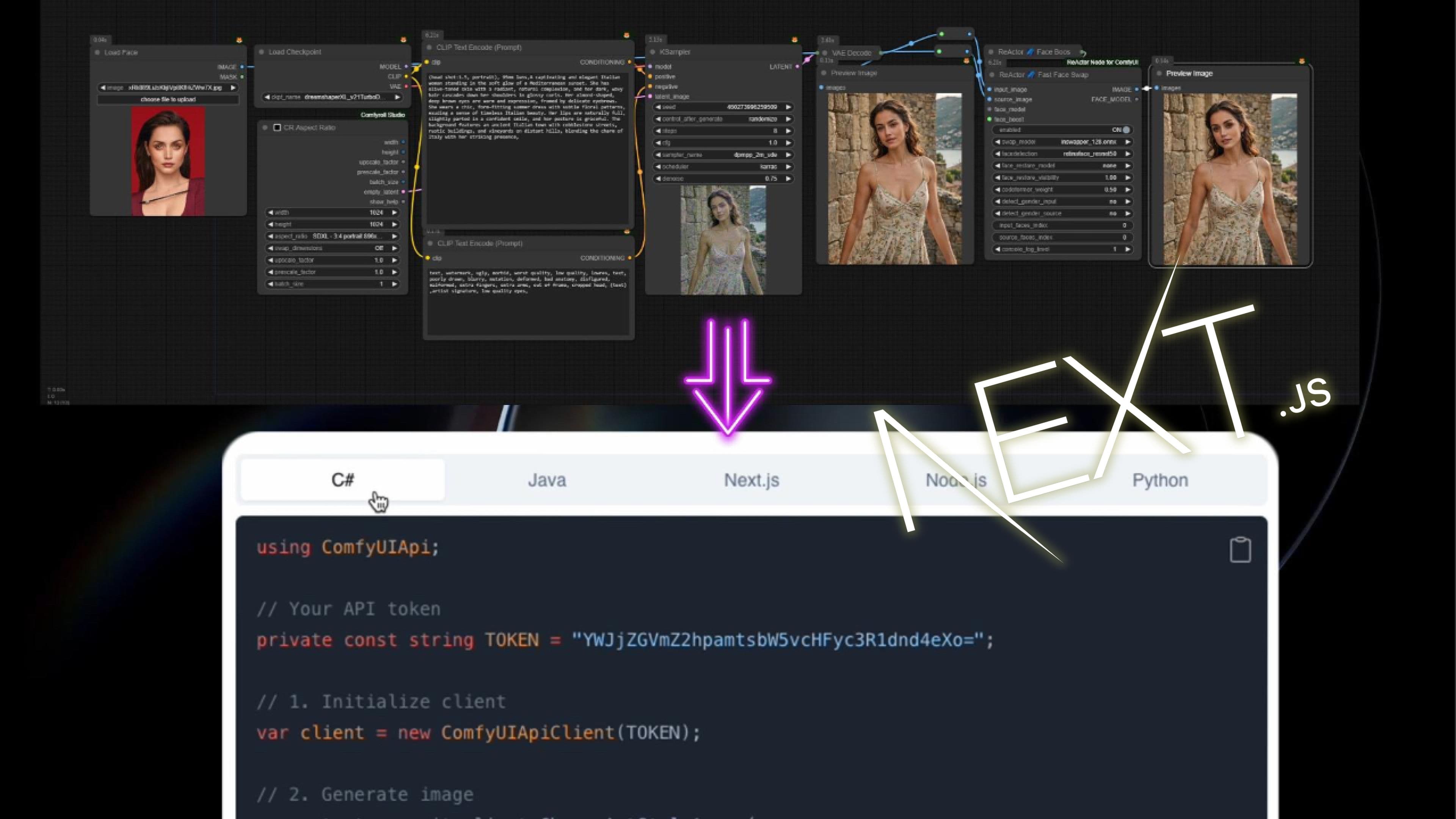
Task: Copy the code with the clipboard icon
Action: point(1240,549)
